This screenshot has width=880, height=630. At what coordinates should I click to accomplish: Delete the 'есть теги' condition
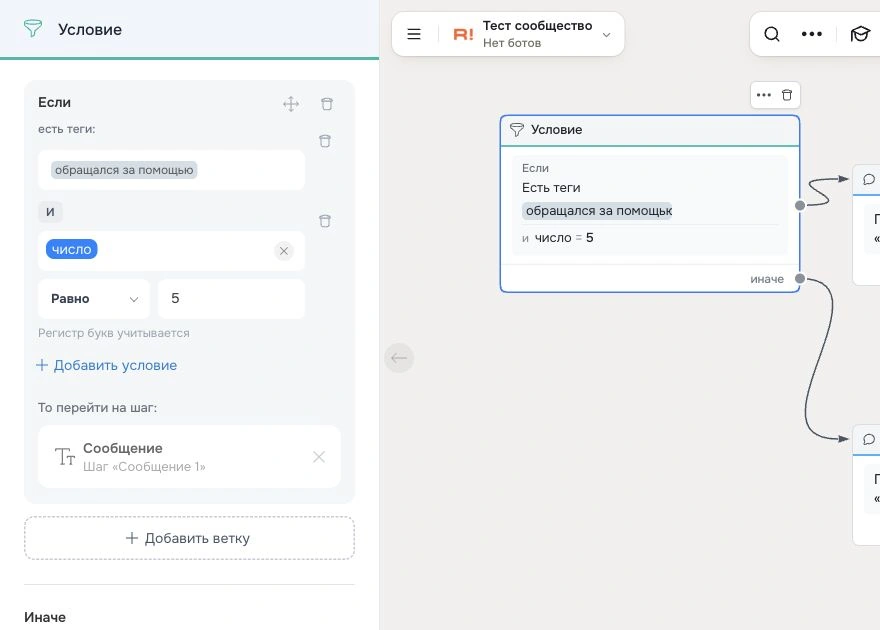tap(325, 141)
